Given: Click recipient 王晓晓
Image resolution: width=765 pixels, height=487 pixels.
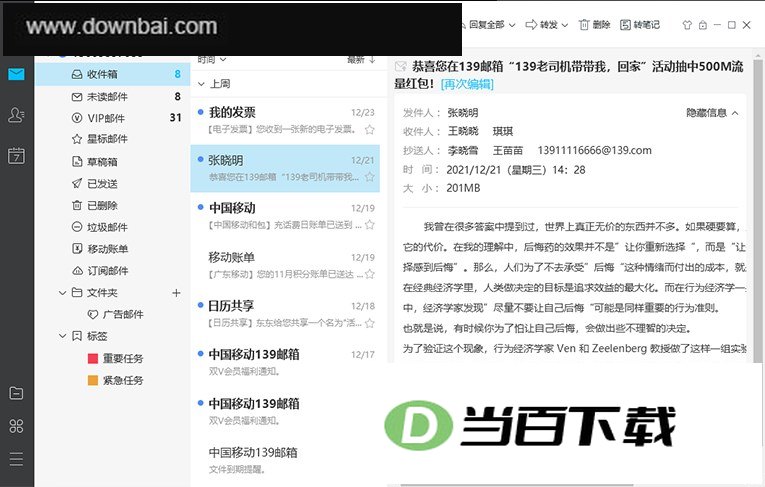Looking at the screenshot, I should click(463, 131).
